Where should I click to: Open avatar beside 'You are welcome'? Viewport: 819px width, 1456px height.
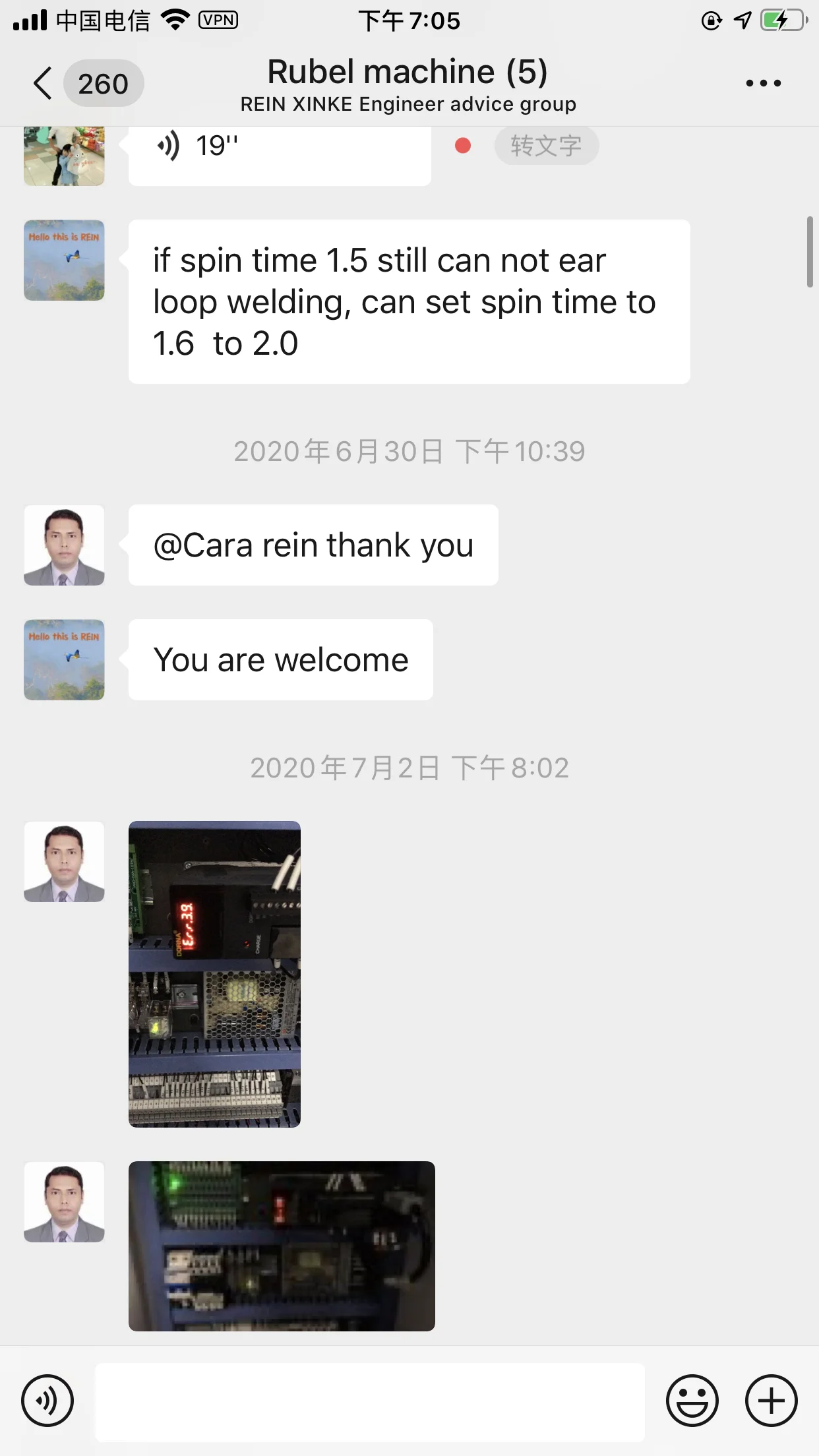[x=64, y=659]
